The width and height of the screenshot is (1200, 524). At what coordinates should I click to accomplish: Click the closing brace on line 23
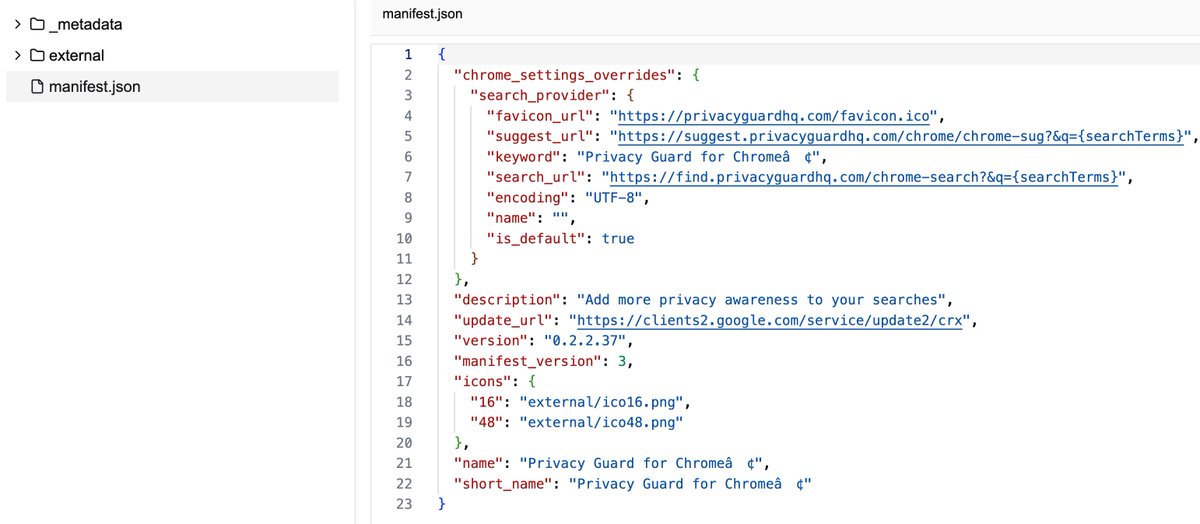(441, 504)
